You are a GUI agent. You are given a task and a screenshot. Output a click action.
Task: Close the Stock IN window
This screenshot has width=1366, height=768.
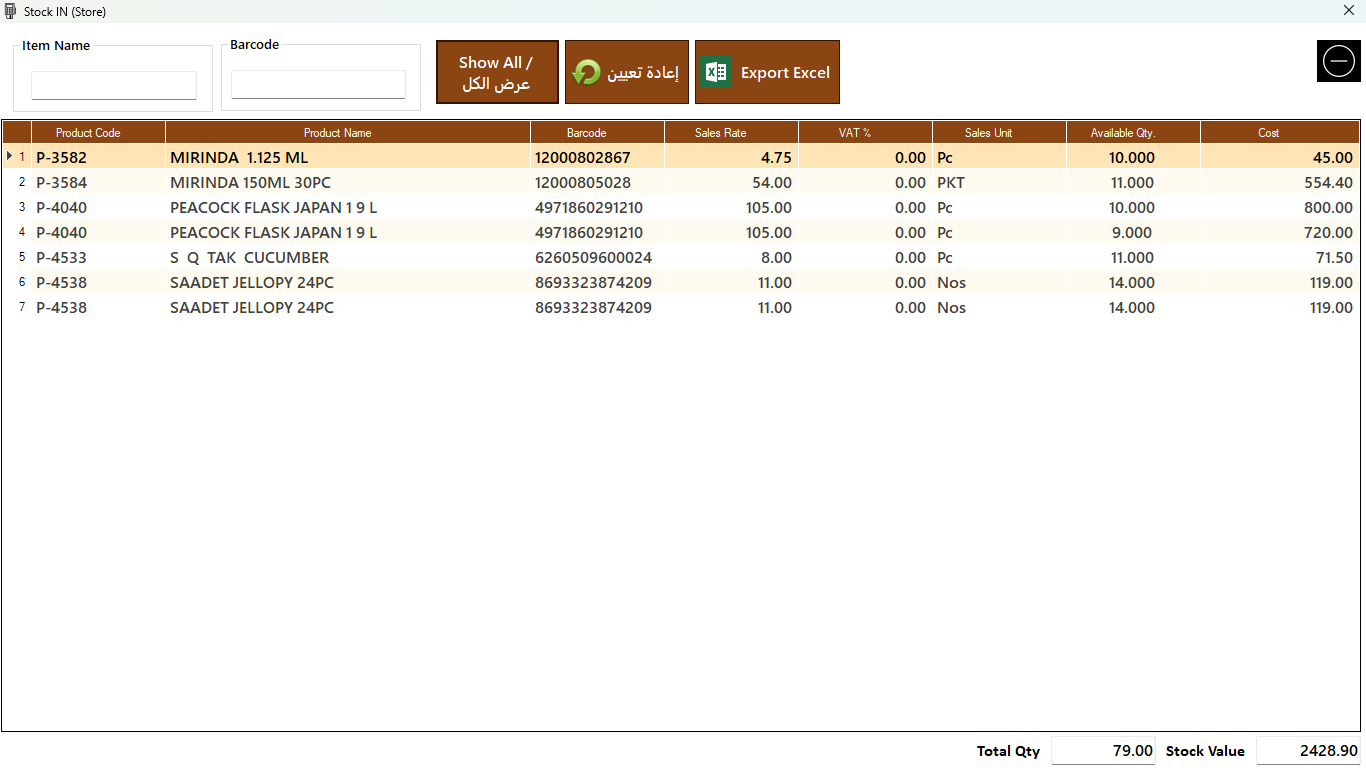[x=1349, y=11]
